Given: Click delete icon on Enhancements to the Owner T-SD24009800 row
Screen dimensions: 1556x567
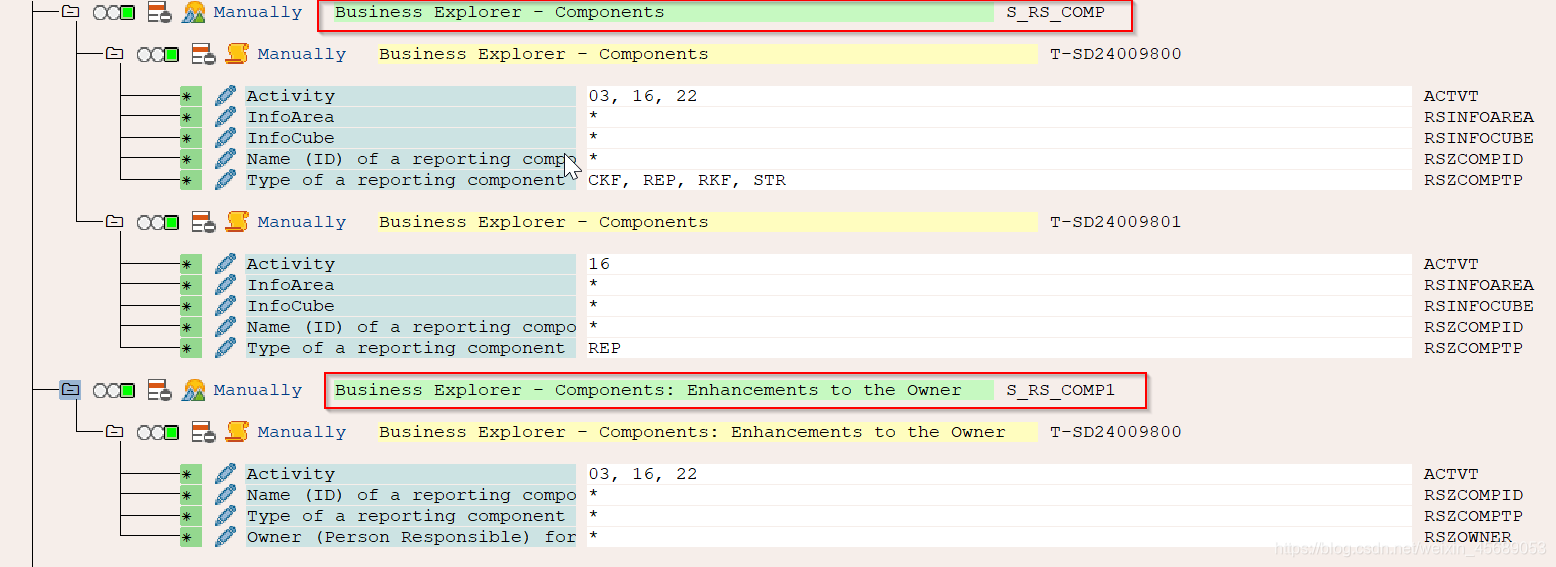Looking at the screenshot, I should 204,432.
